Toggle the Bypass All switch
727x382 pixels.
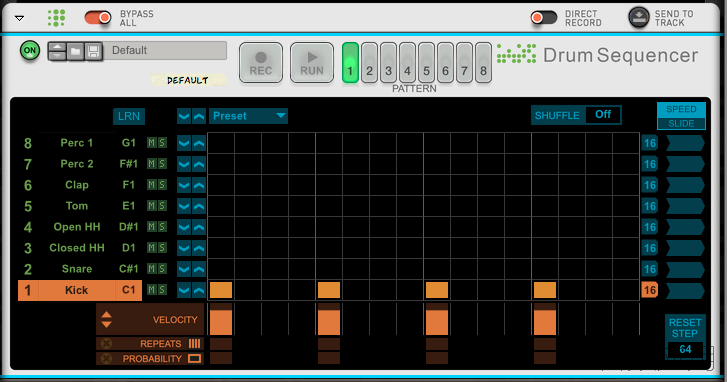click(x=98, y=18)
